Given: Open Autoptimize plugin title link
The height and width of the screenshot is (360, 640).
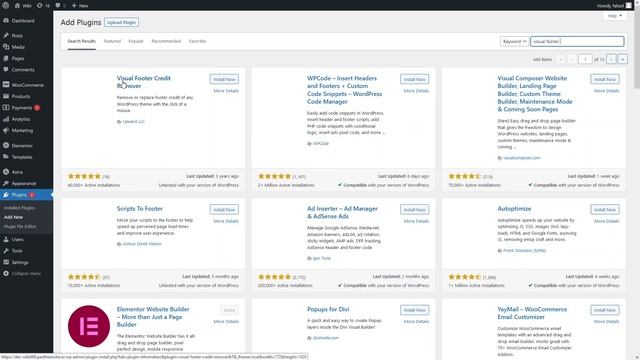Looking at the screenshot, I should pos(514,209).
